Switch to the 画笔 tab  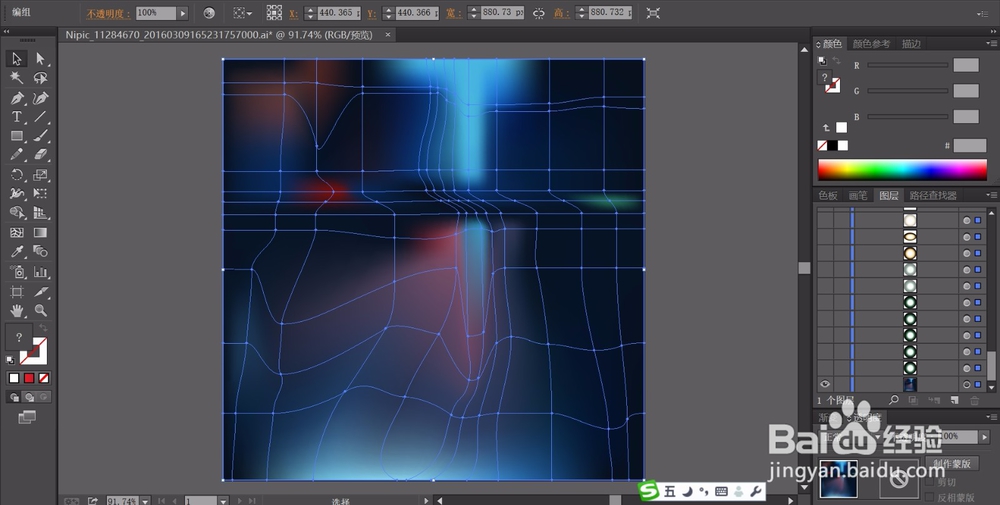pyautogui.click(x=858, y=195)
